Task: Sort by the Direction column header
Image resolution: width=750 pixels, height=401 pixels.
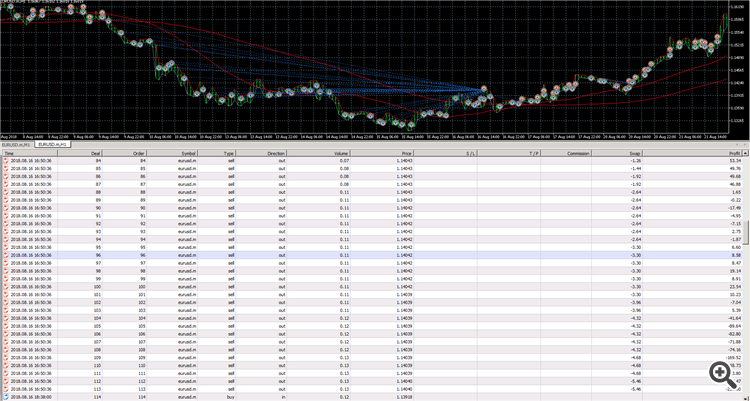Action: click(261, 154)
